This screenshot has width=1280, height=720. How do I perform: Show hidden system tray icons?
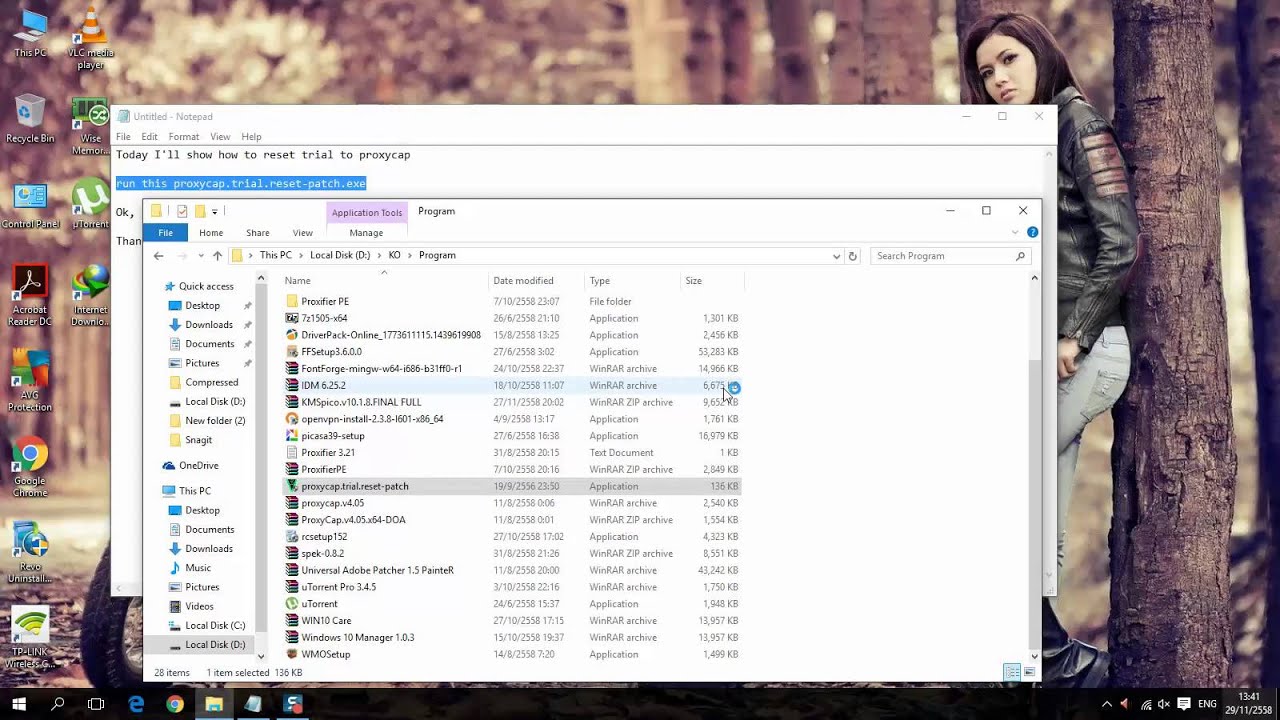[x=1106, y=704]
